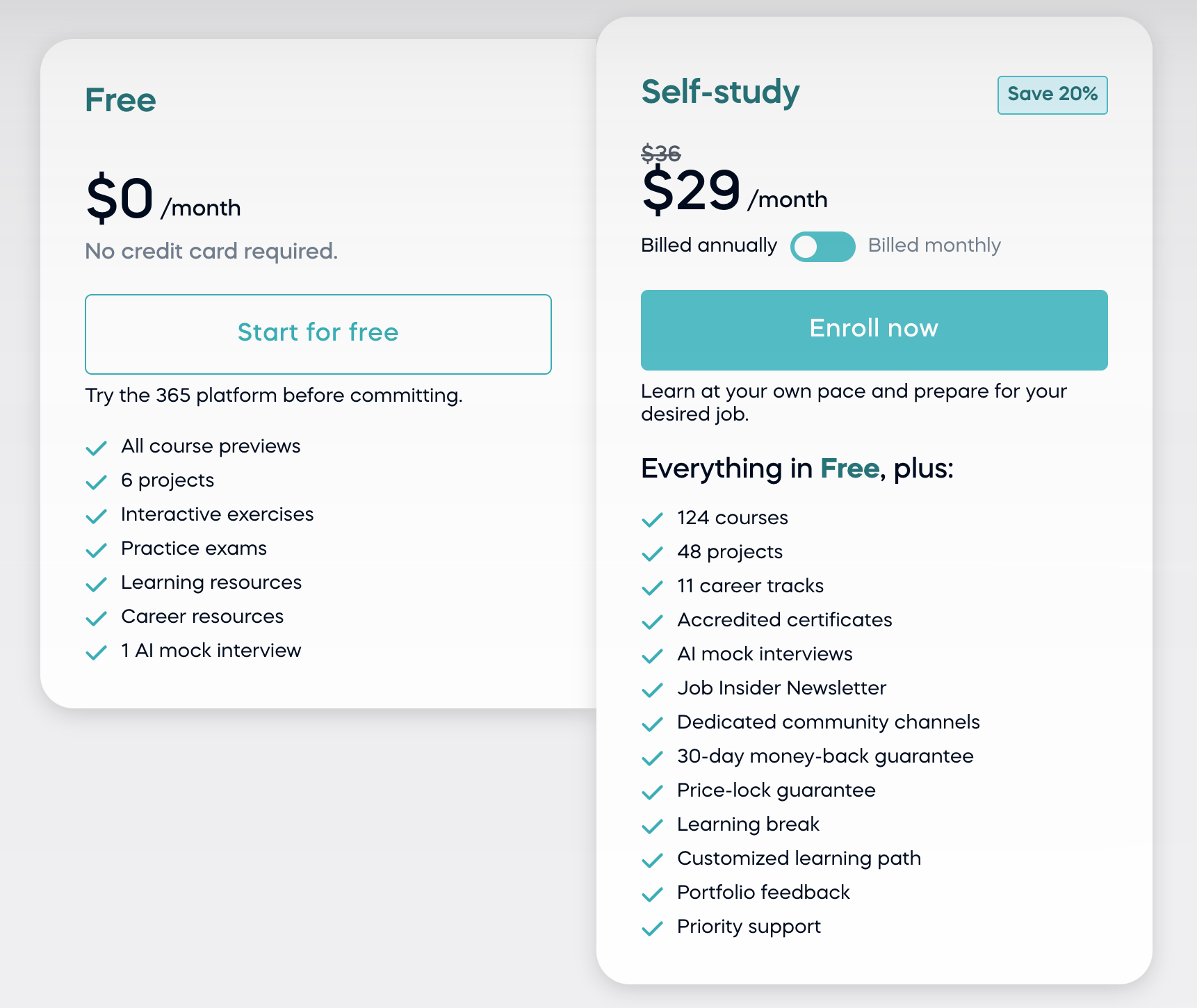The image size is (1197, 1008).
Task: Select the Billed annually label
Action: [708, 245]
